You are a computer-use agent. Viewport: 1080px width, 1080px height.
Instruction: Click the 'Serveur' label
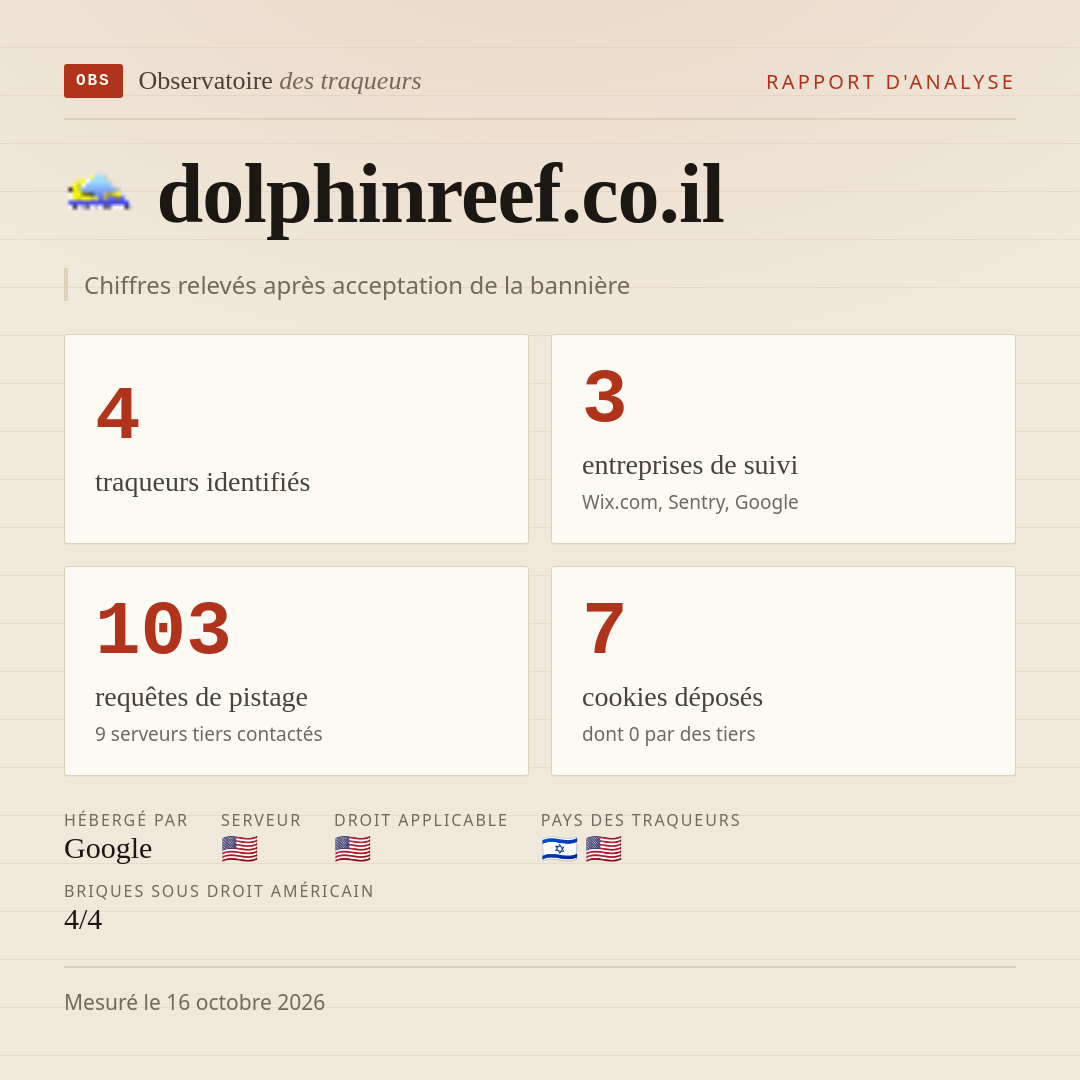click(261, 820)
